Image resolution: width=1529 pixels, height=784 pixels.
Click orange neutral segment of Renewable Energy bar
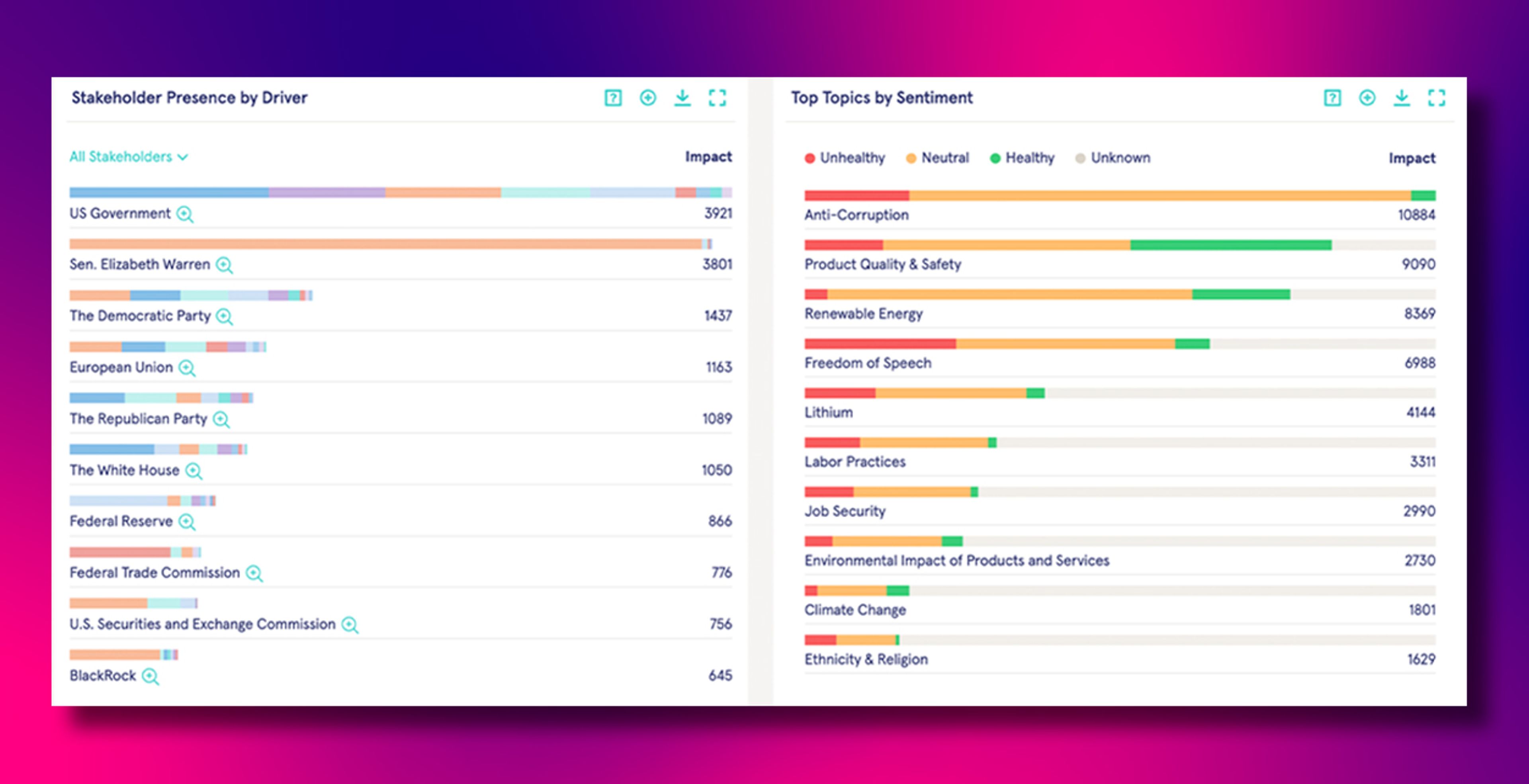[1010, 294]
